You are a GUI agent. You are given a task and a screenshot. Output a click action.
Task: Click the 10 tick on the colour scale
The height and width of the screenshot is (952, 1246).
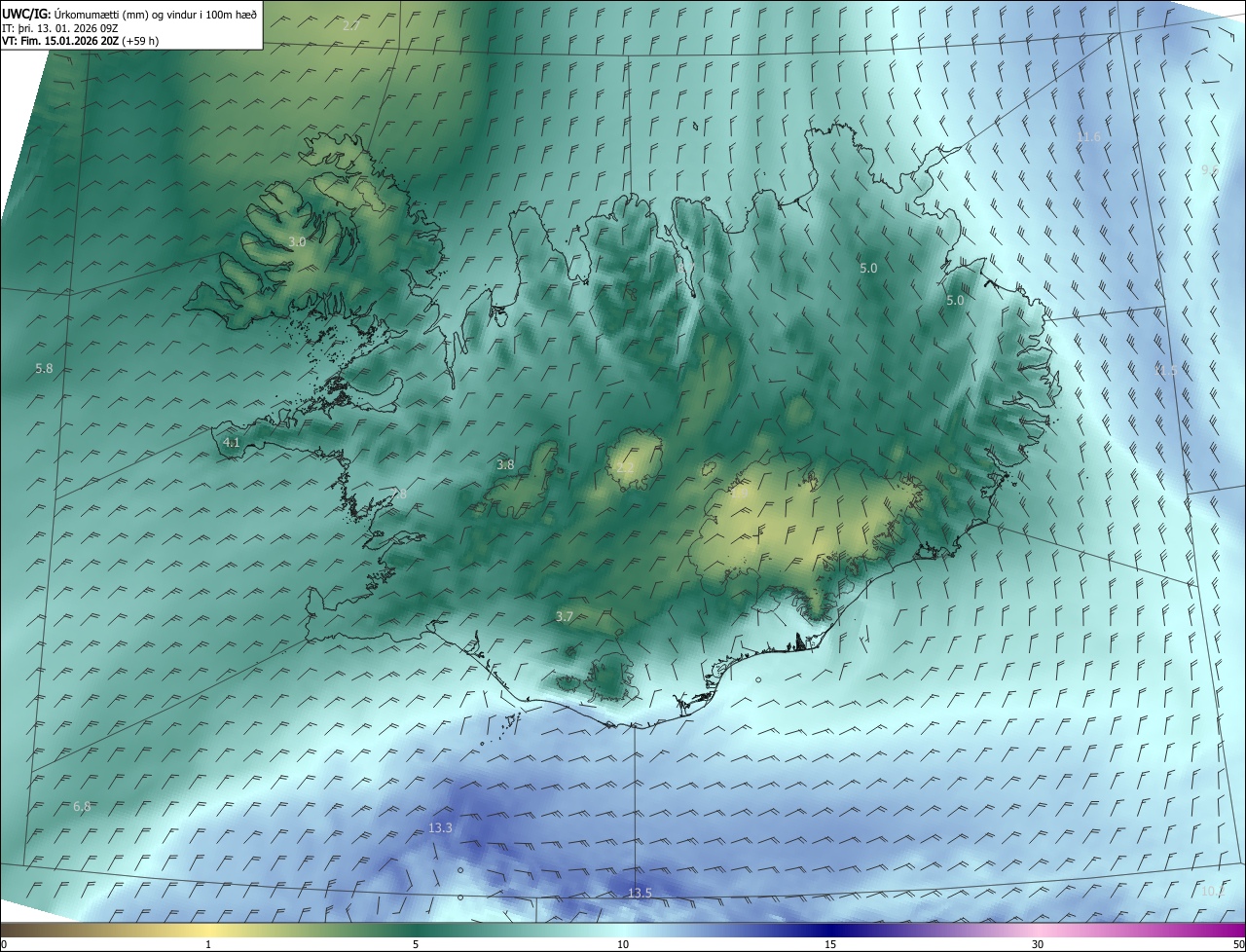pos(623,945)
